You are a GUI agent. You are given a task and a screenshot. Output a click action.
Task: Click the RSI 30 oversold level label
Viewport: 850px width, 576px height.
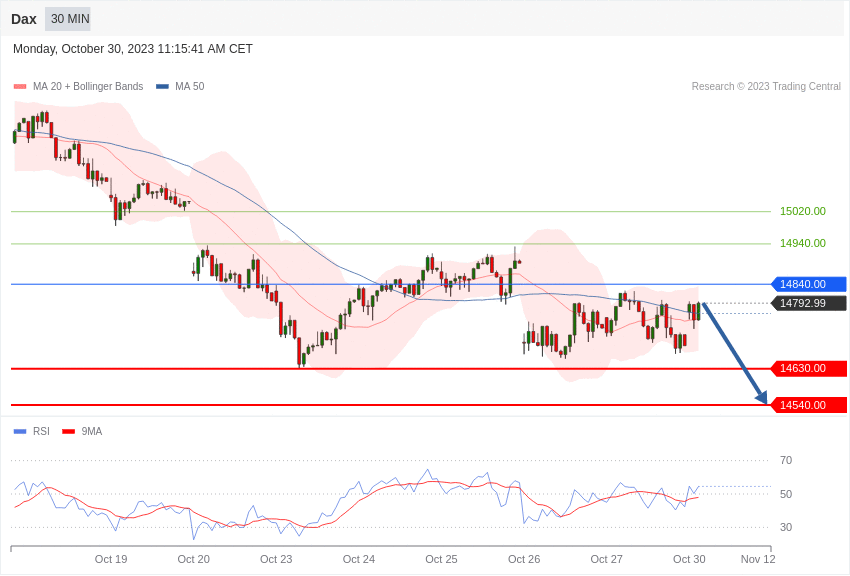(x=786, y=527)
